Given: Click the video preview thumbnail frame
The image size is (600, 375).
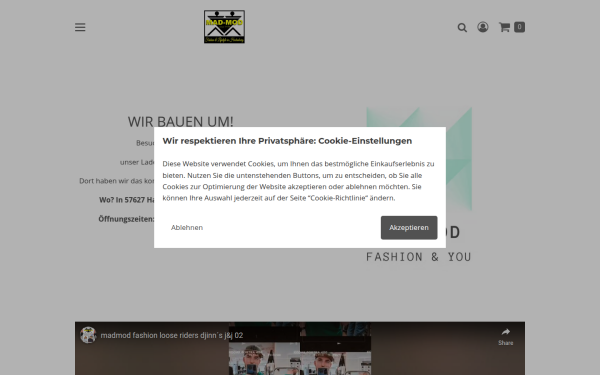Looking at the screenshot, I should tap(300, 349).
